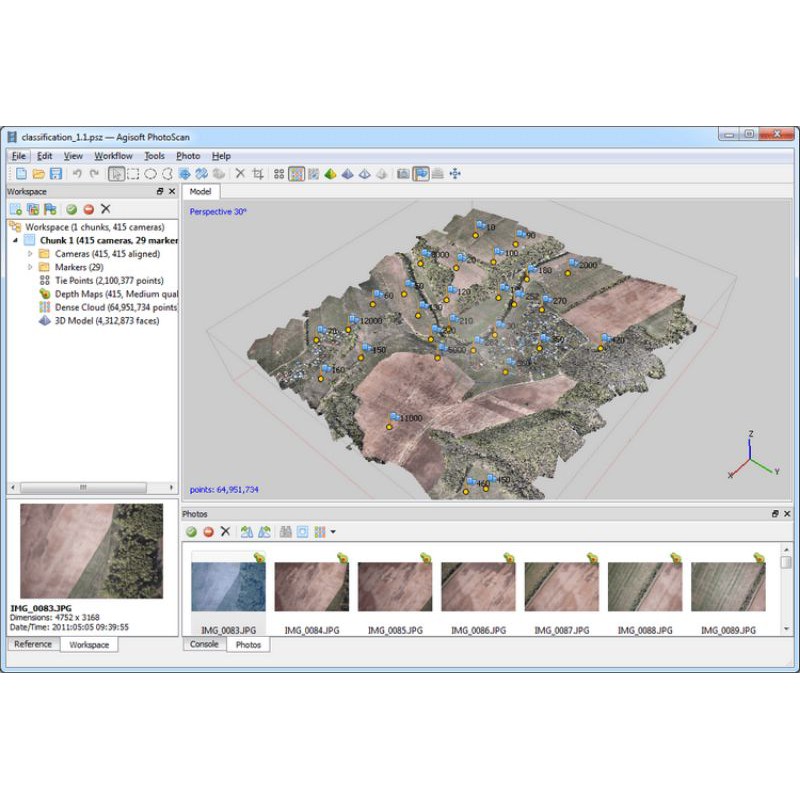This screenshot has height=800, width=800.
Task: Toggle Show Markers button in toolbar
Action: pos(421,174)
